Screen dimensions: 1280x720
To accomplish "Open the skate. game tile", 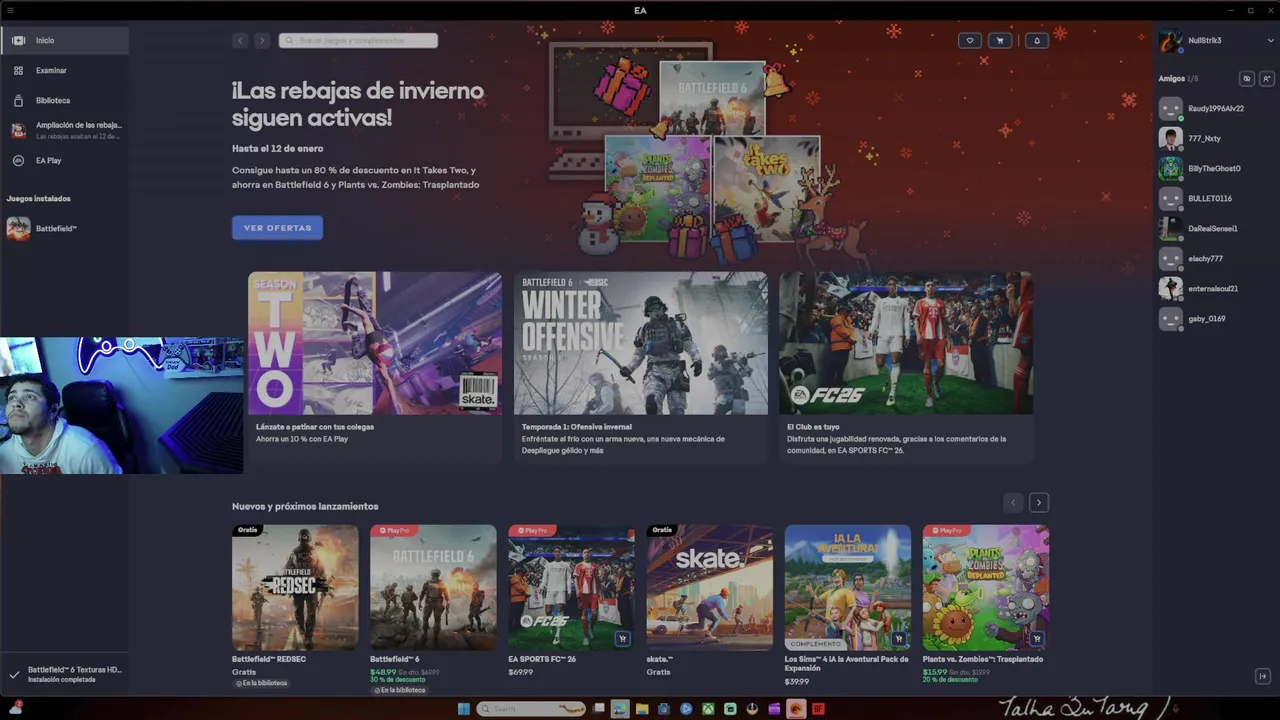I will (709, 588).
